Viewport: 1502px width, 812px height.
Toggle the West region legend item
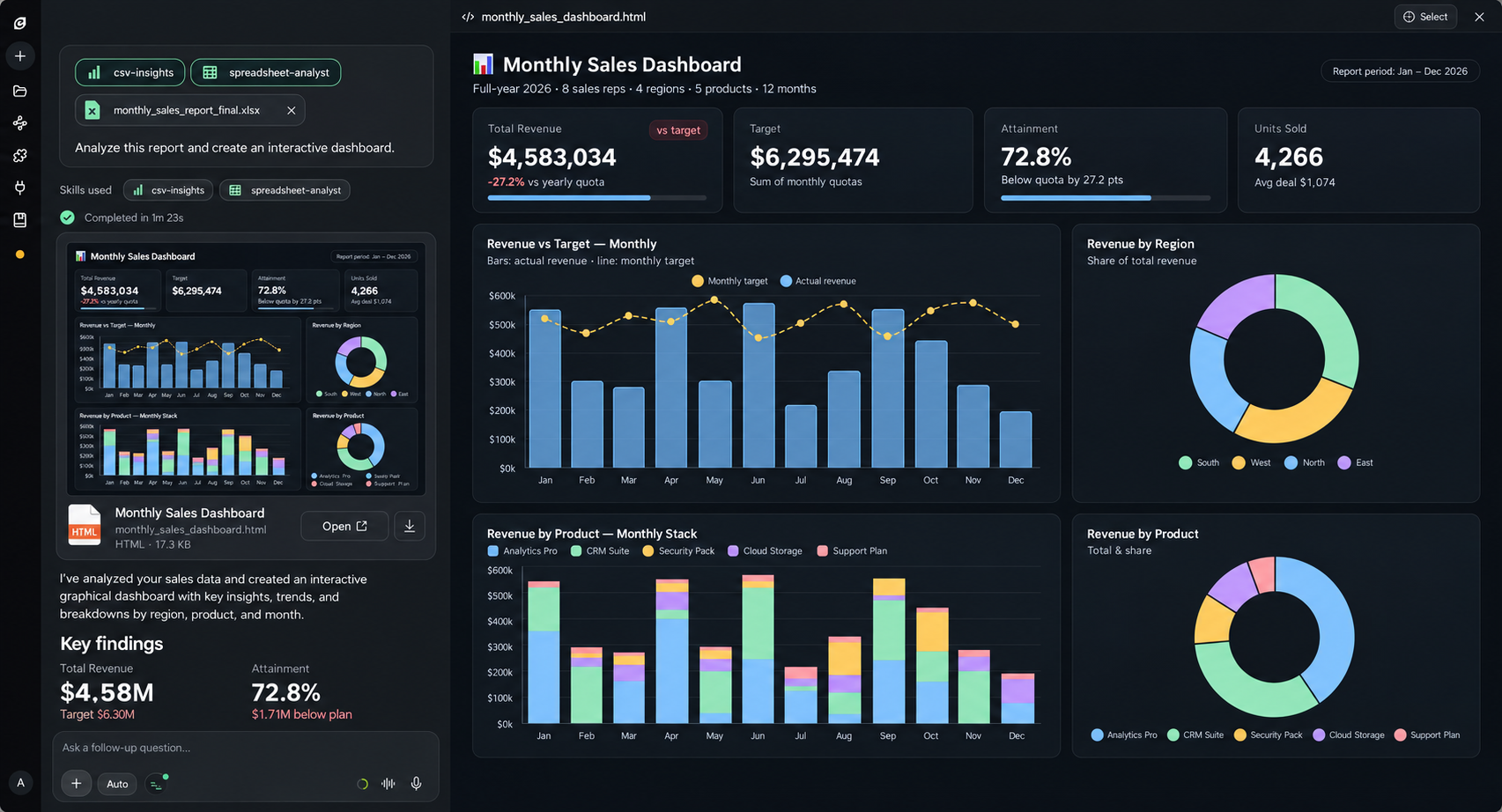point(1251,462)
